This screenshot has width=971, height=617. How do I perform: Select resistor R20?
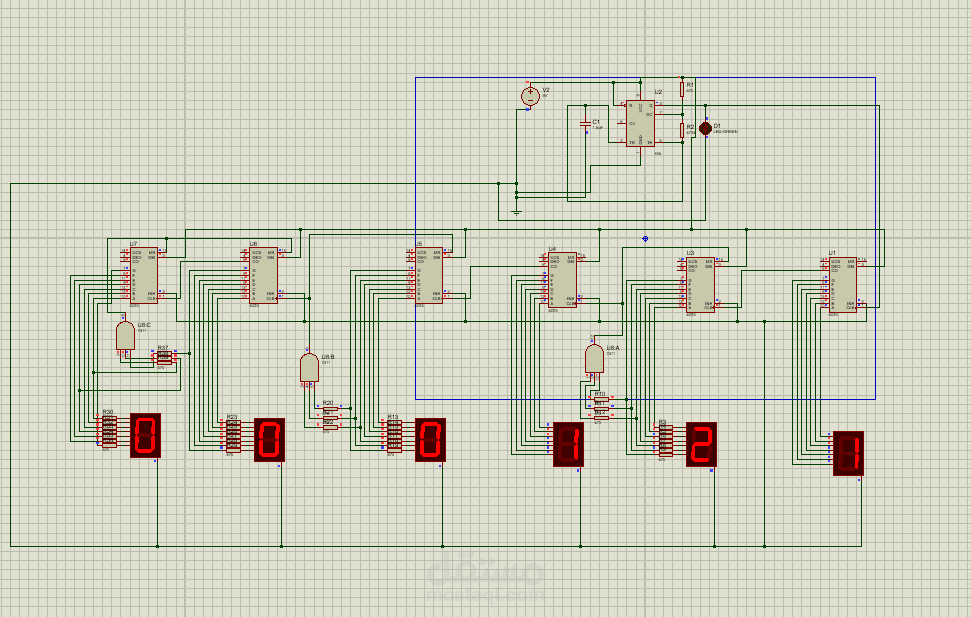(330, 409)
